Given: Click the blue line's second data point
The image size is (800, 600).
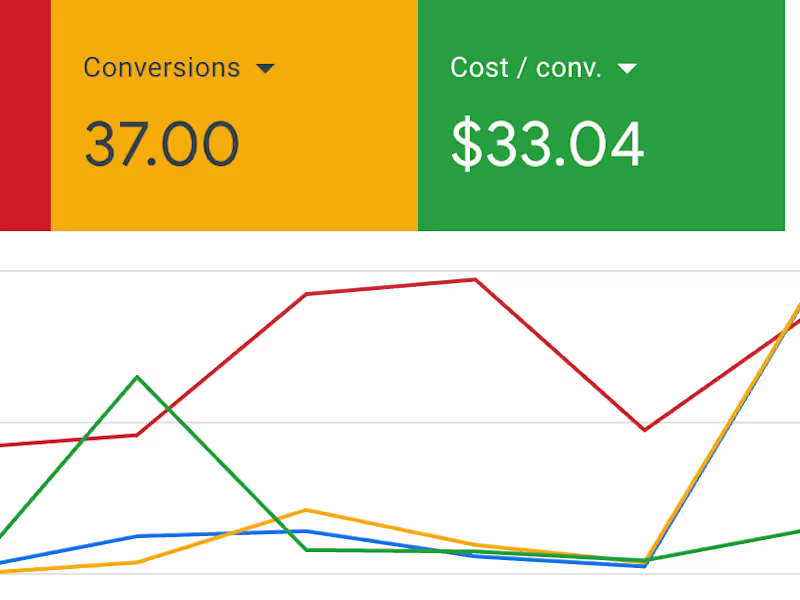Looking at the screenshot, I should (x=138, y=536).
